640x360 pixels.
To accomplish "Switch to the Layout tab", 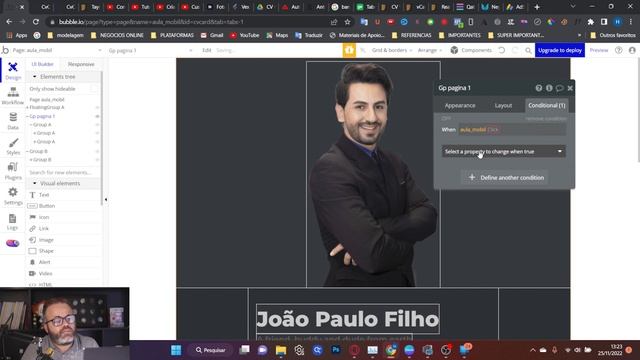I will click(x=503, y=105).
